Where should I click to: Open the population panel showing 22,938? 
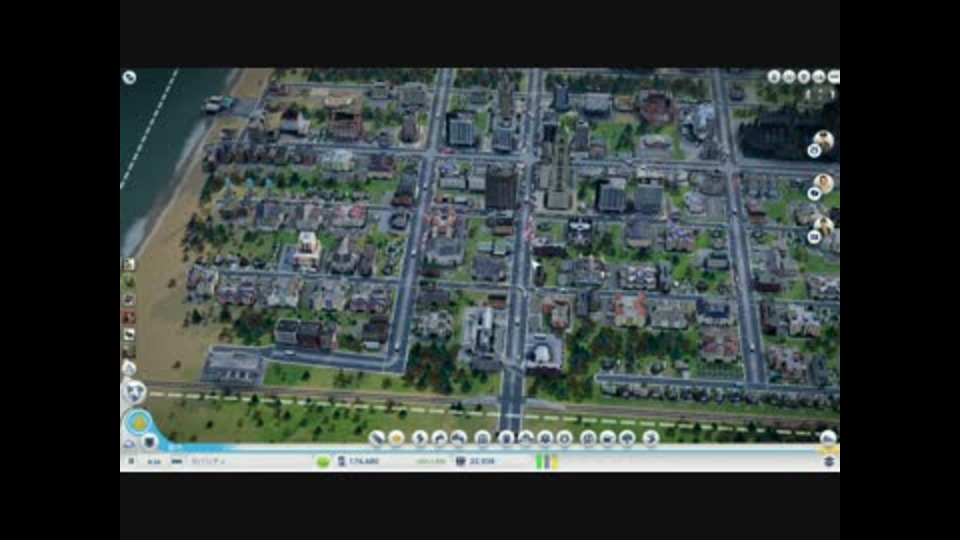pos(482,461)
